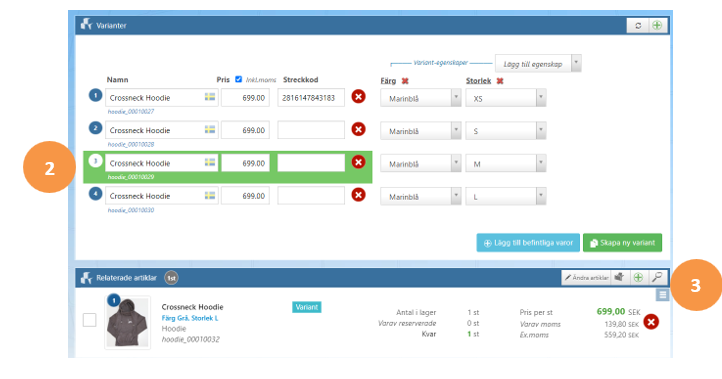Remove the Storlek property column

click(500, 81)
